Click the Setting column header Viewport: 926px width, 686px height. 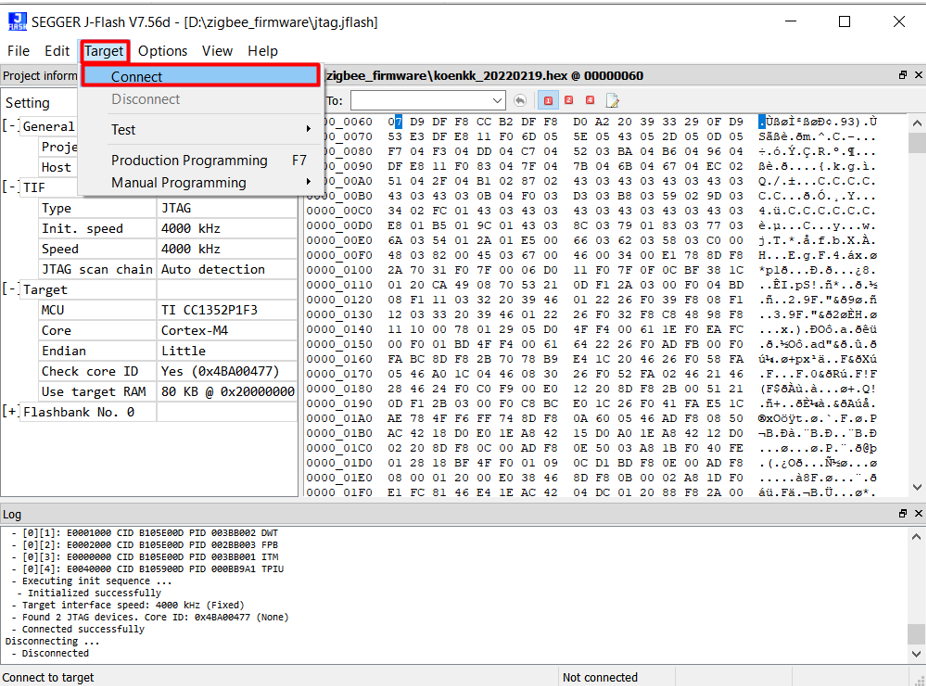point(27,103)
